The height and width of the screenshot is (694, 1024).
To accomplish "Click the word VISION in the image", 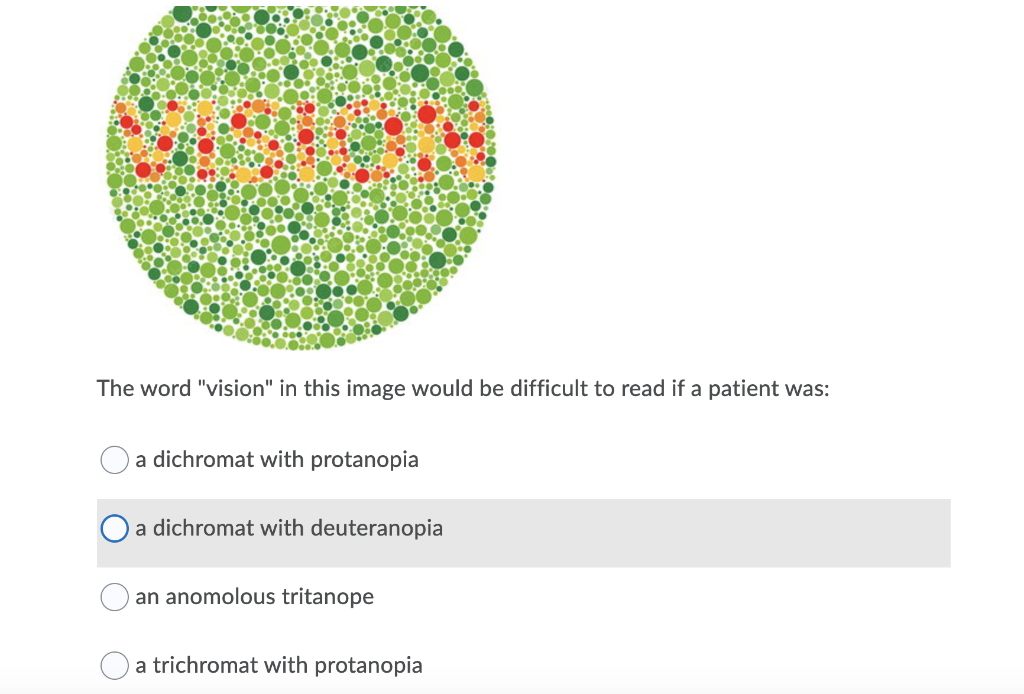I will [x=300, y=135].
